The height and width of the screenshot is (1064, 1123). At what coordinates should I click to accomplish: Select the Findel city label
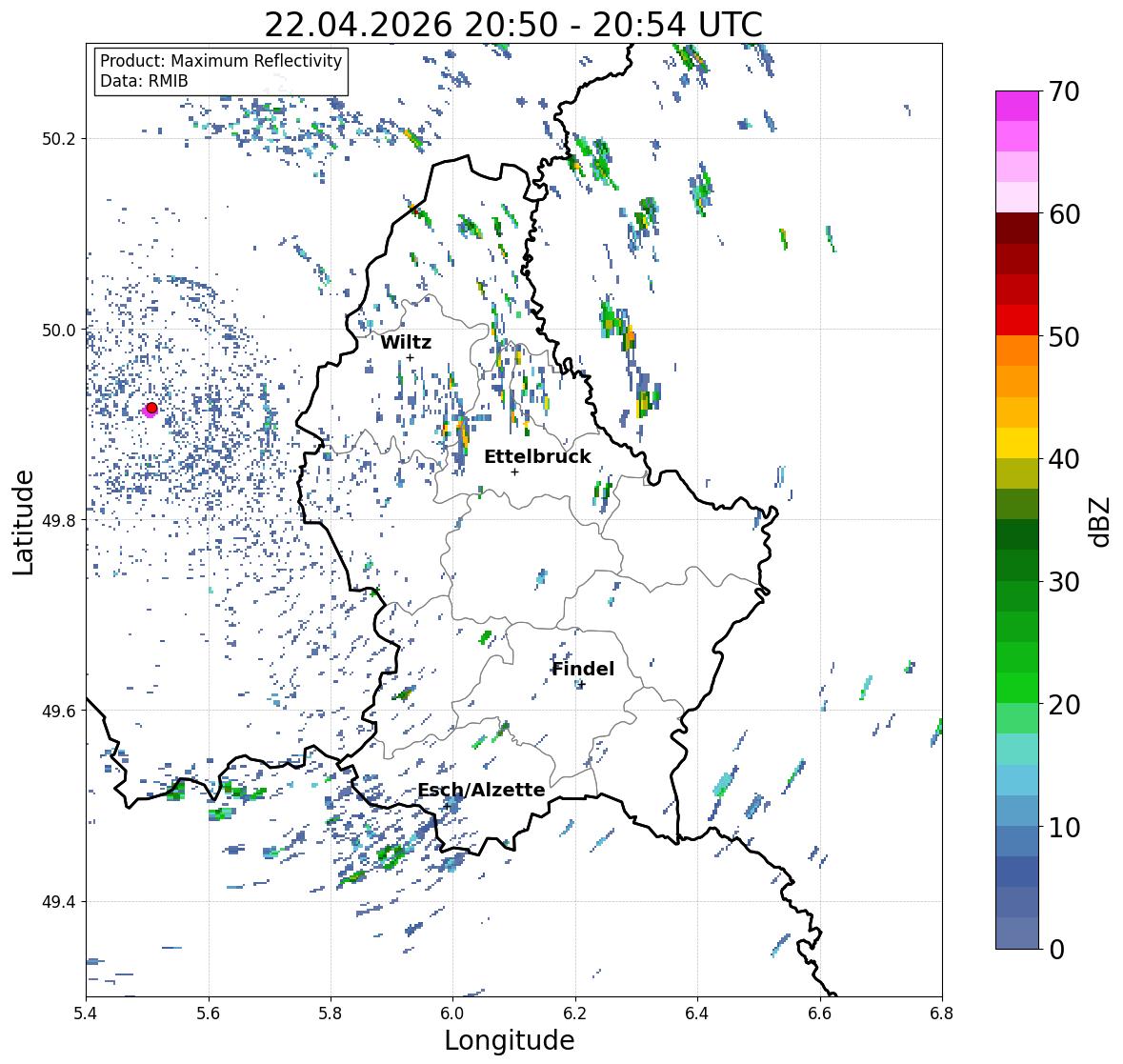583,669
